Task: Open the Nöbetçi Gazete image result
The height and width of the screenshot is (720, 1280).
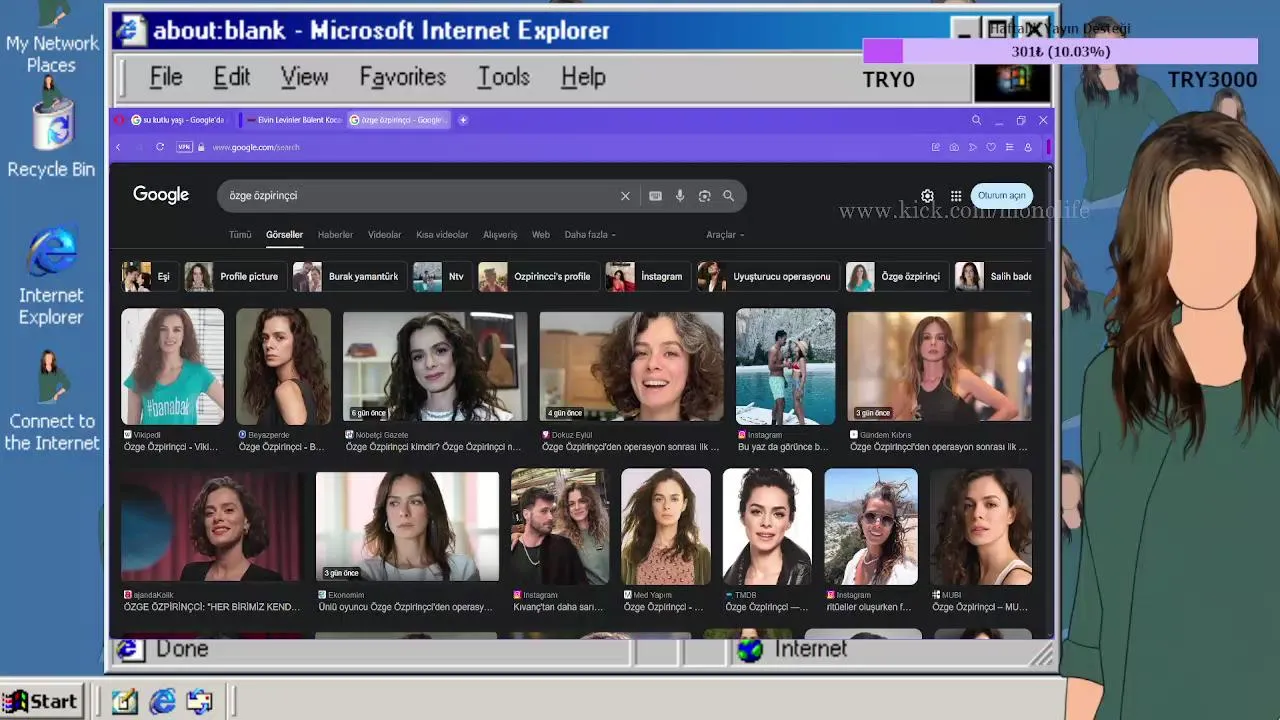Action: 435,366
